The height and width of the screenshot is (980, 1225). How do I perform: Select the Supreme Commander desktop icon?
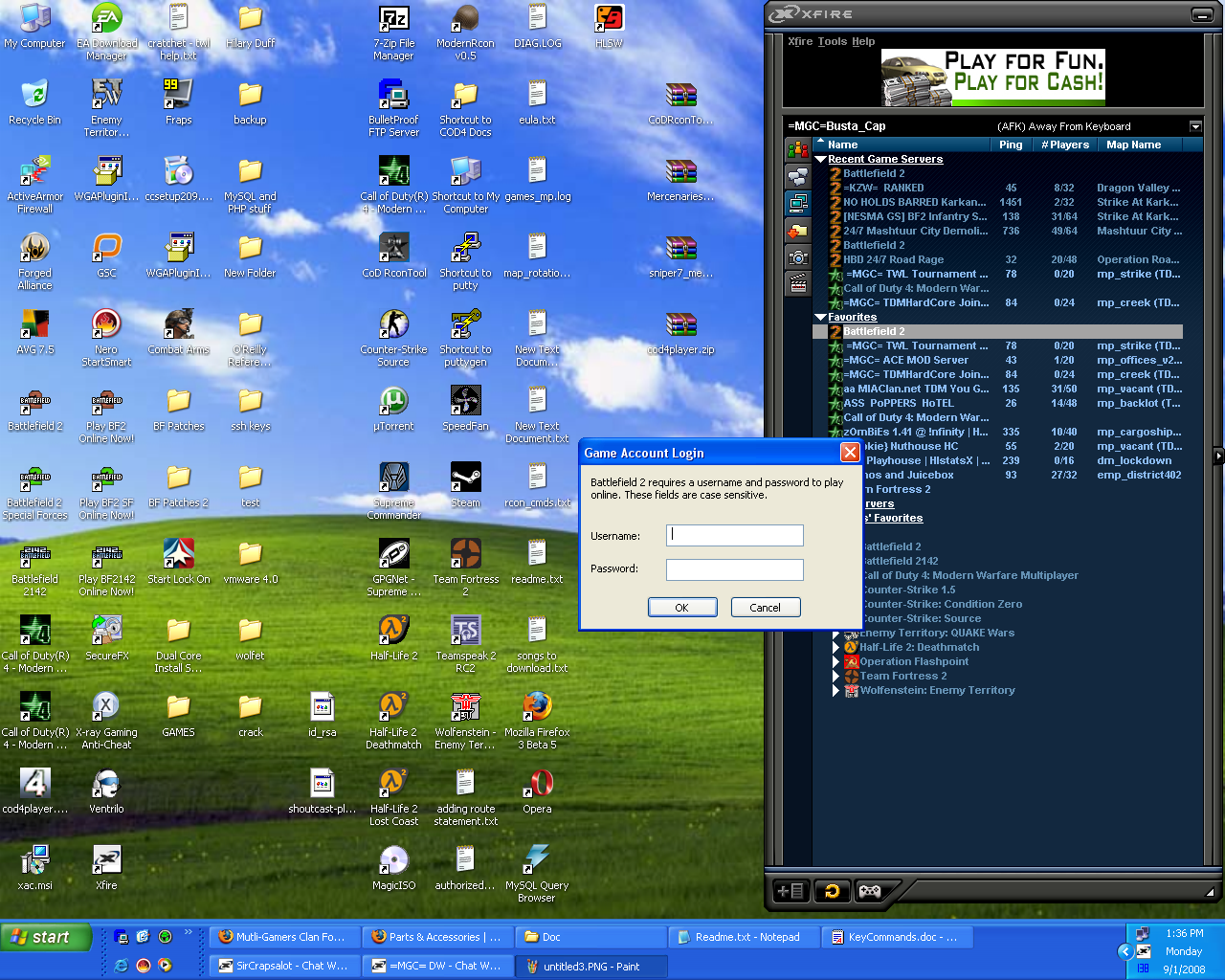(x=393, y=491)
